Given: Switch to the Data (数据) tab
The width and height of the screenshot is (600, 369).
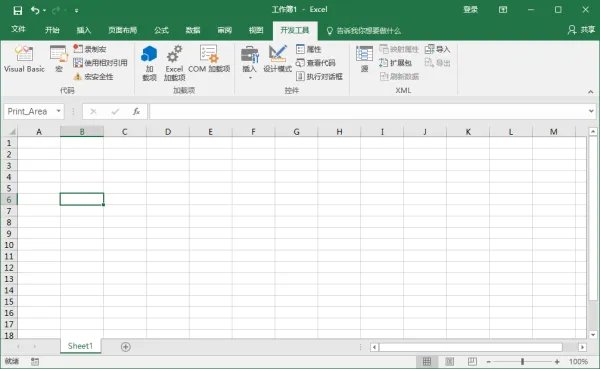Looking at the screenshot, I should (193, 30).
